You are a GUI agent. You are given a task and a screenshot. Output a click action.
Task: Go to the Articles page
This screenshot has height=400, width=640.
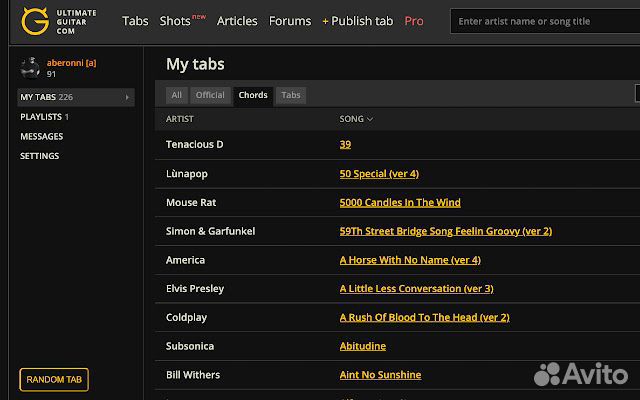[237, 21]
